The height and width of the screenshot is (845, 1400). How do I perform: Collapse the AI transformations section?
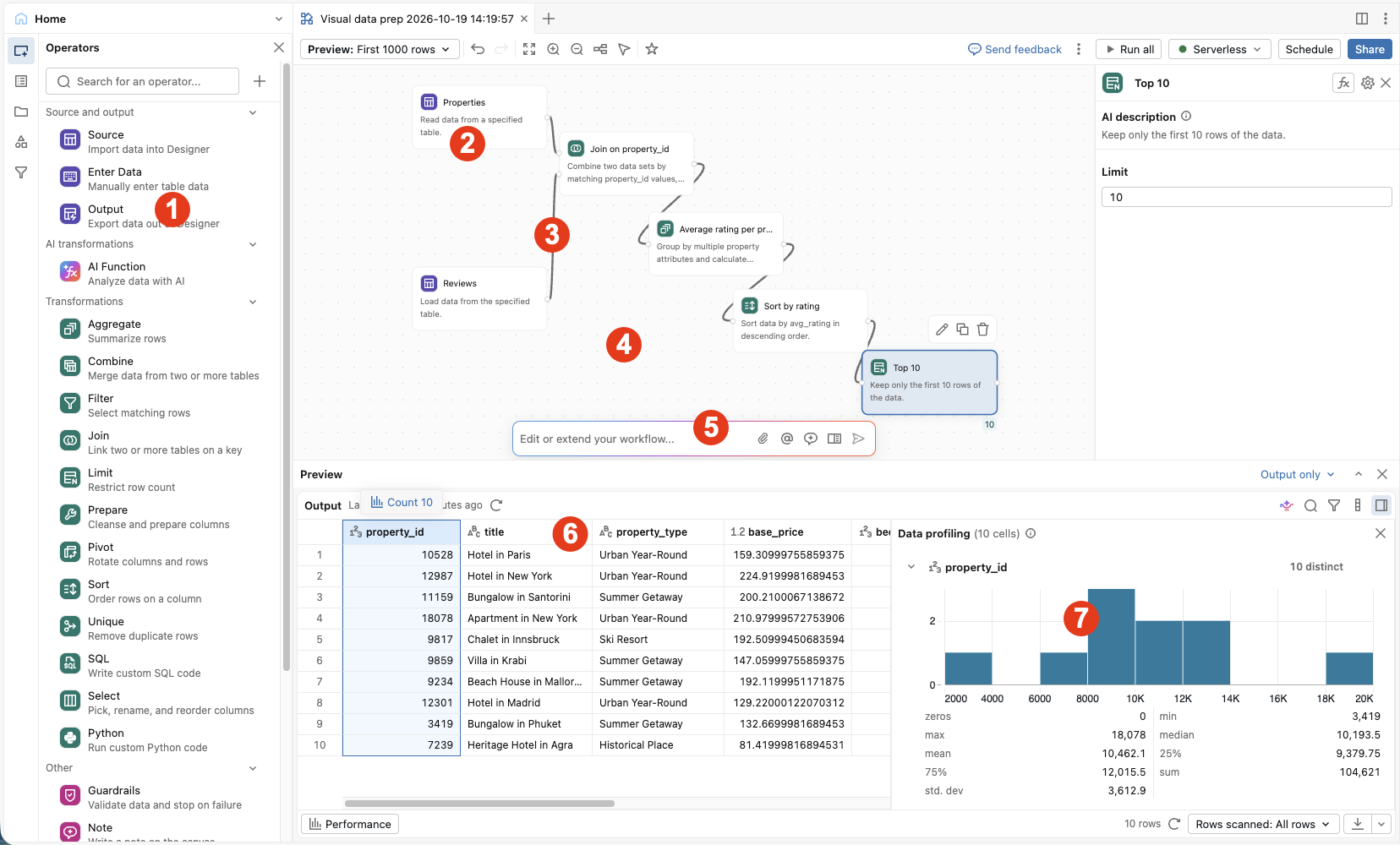[x=253, y=244]
